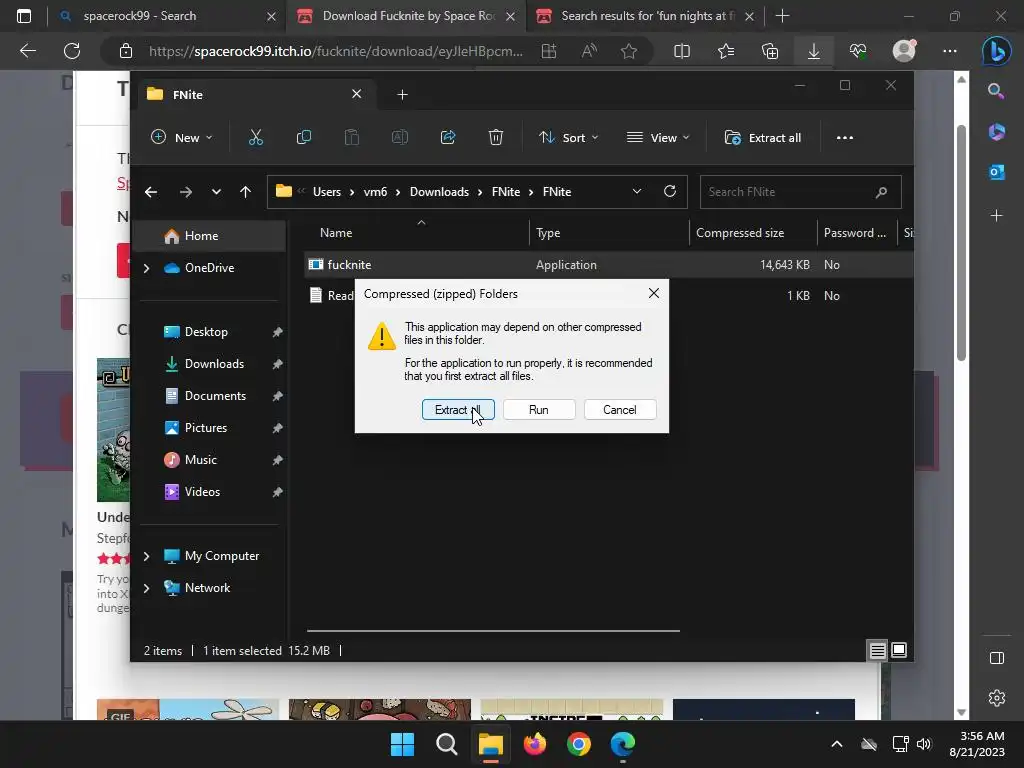
Task: Select the application file row showing 14,643 KB
Action: (609, 264)
